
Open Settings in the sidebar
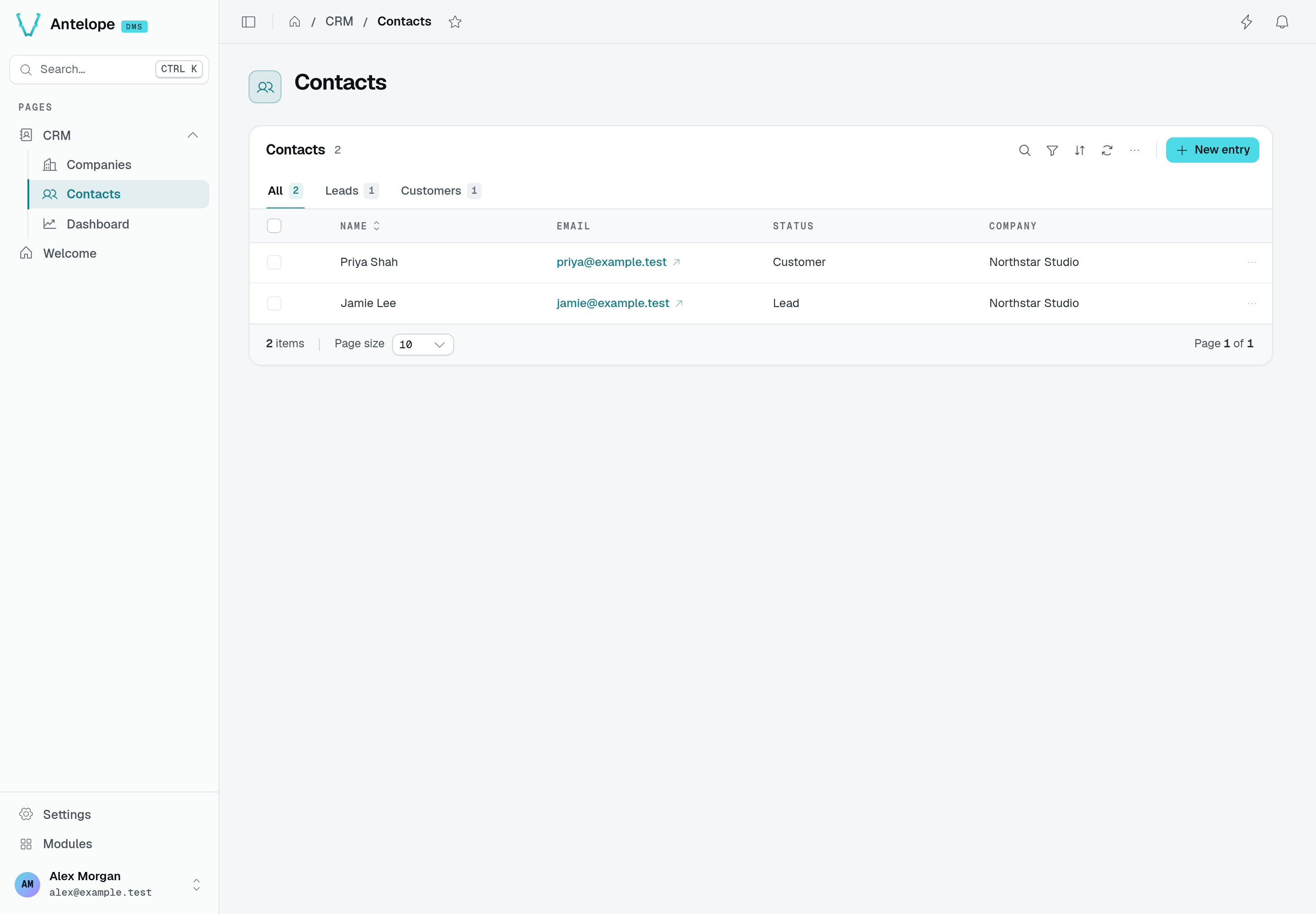pyautogui.click(x=109, y=814)
